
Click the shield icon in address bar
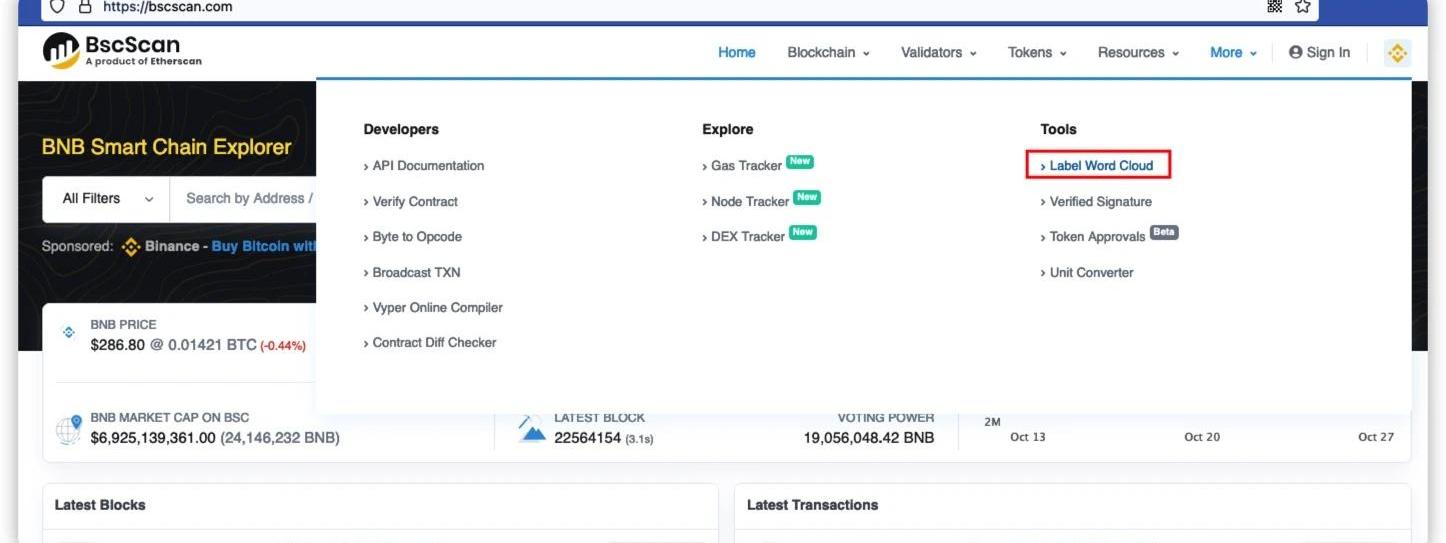point(58,7)
